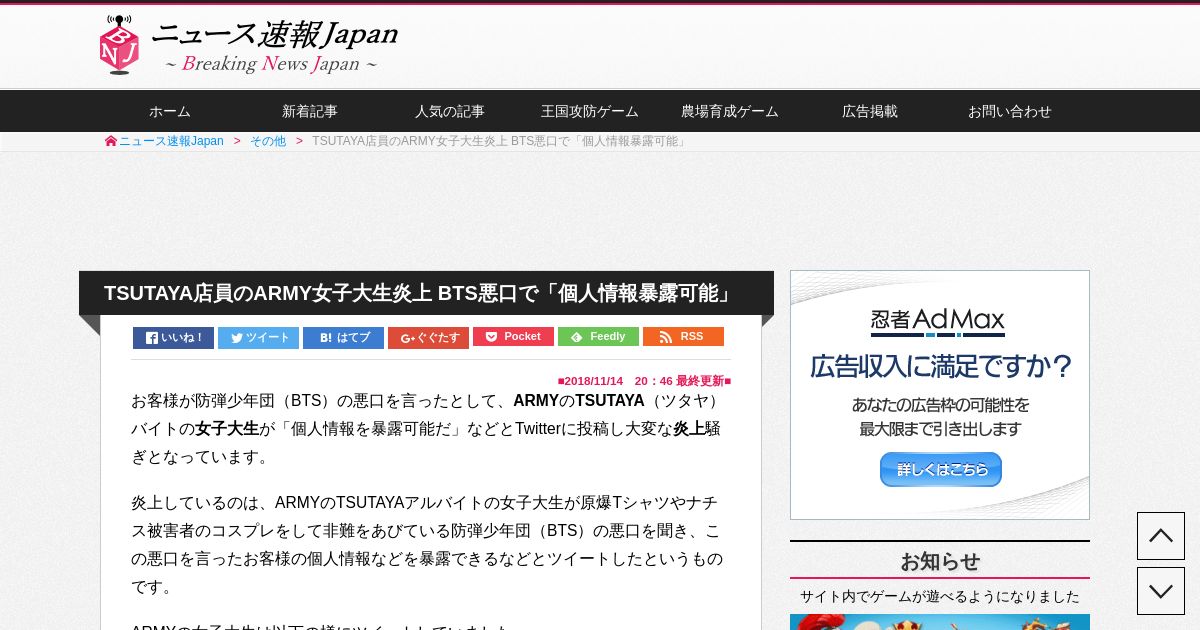Click 詳しくはこちら button in ad
The height and width of the screenshot is (630, 1200).
[941, 469]
